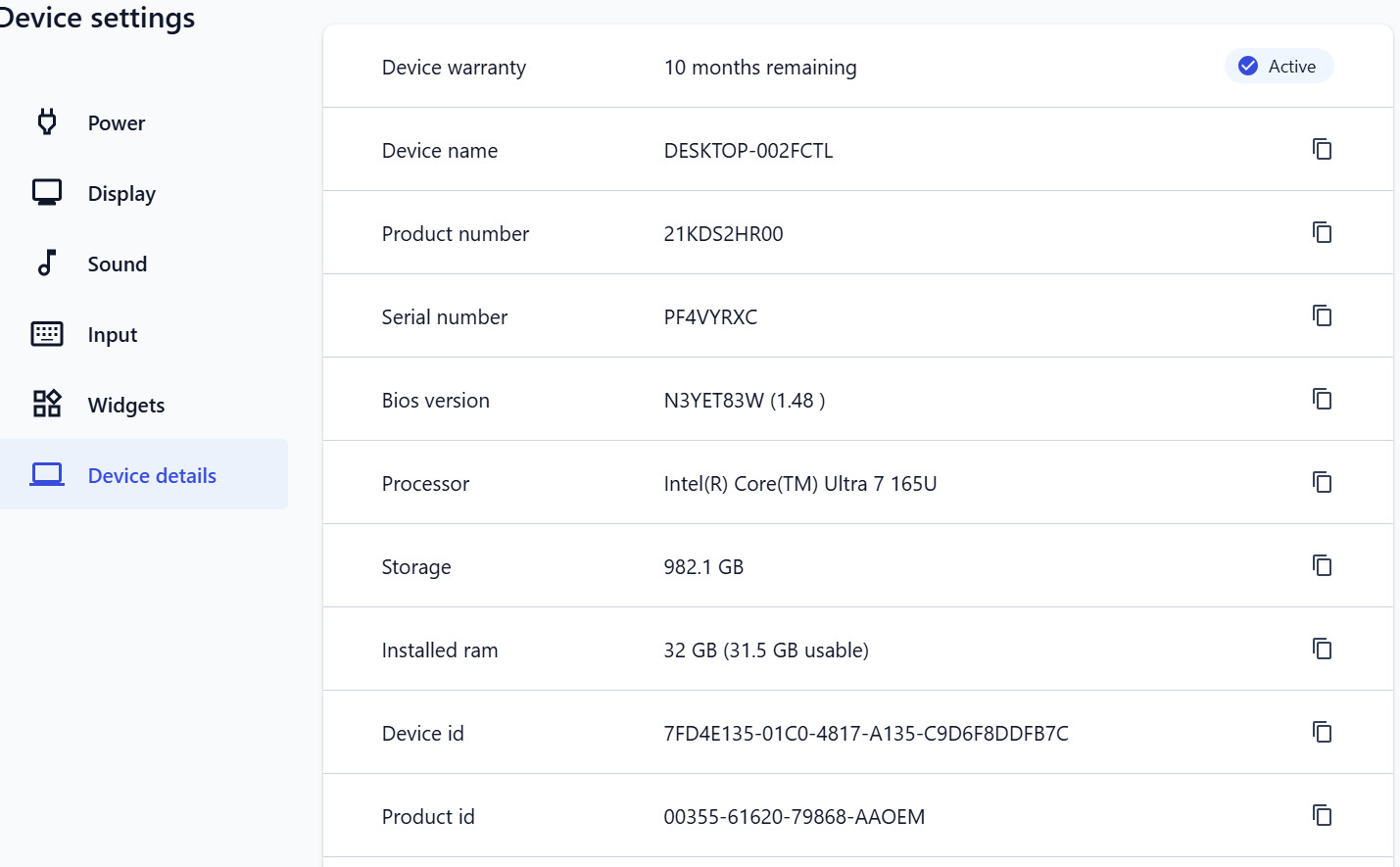Copy the Device name value
1400x867 pixels.
point(1322,149)
